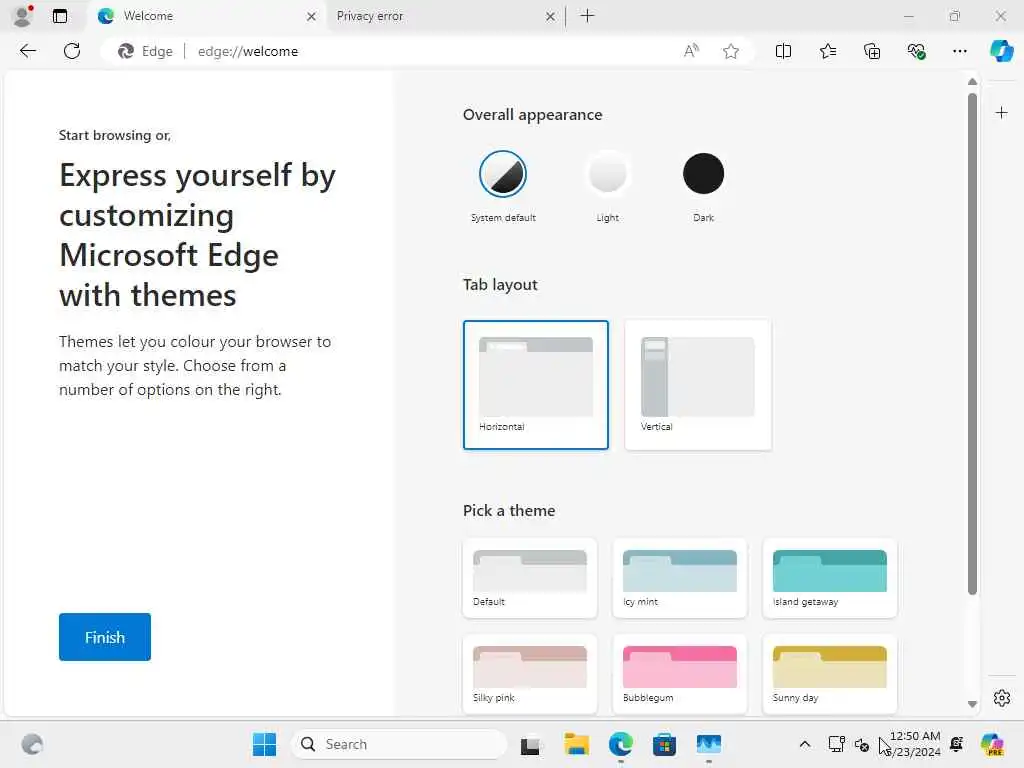This screenshot has height=768, width=1024.
Task: Pick the Default theme
Action: (530, 578)
